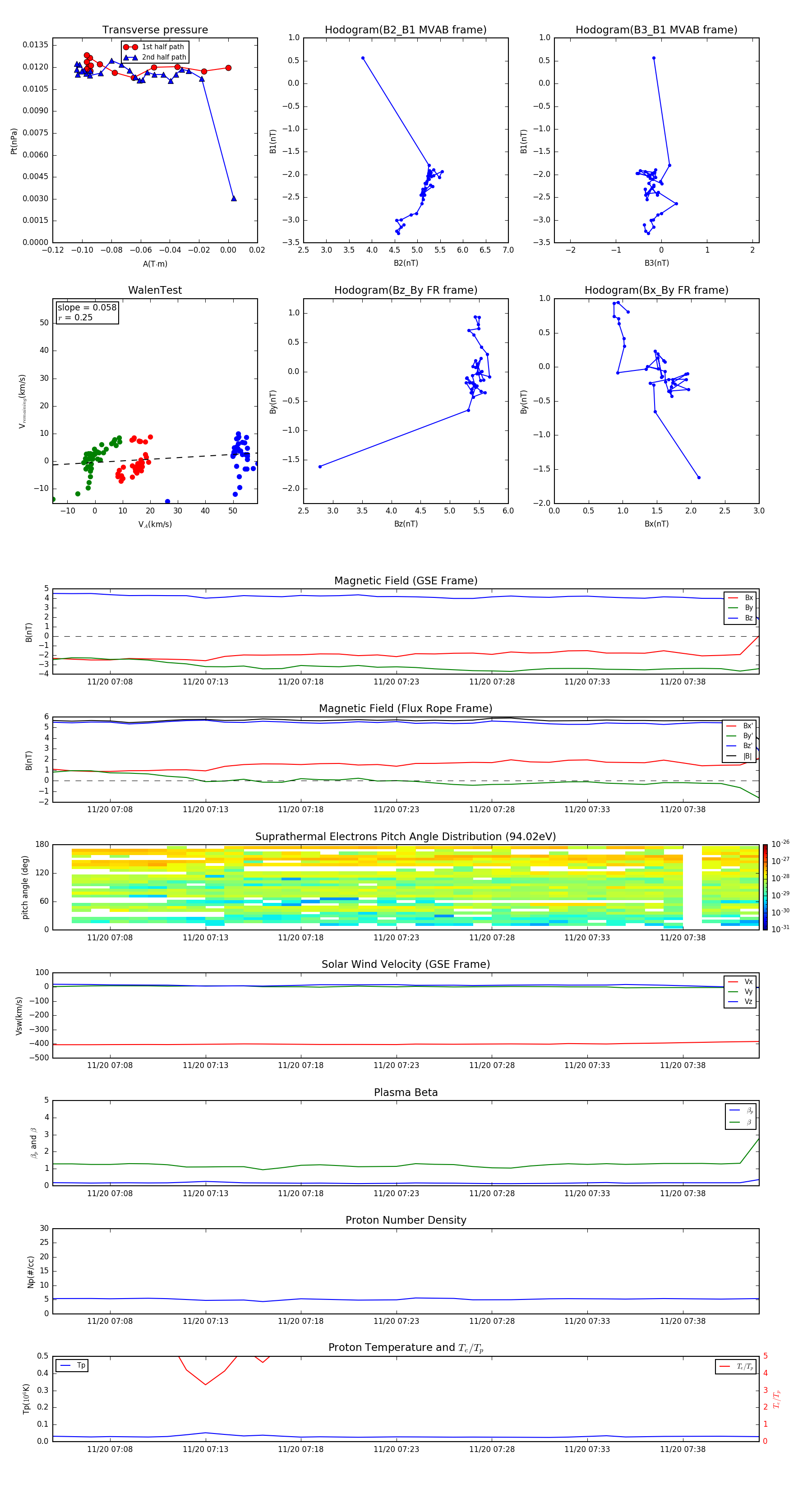Click the "Solar Wind Velocity (GSE Frame)" title
This screenshot has height=1489, width=812.
406,964
